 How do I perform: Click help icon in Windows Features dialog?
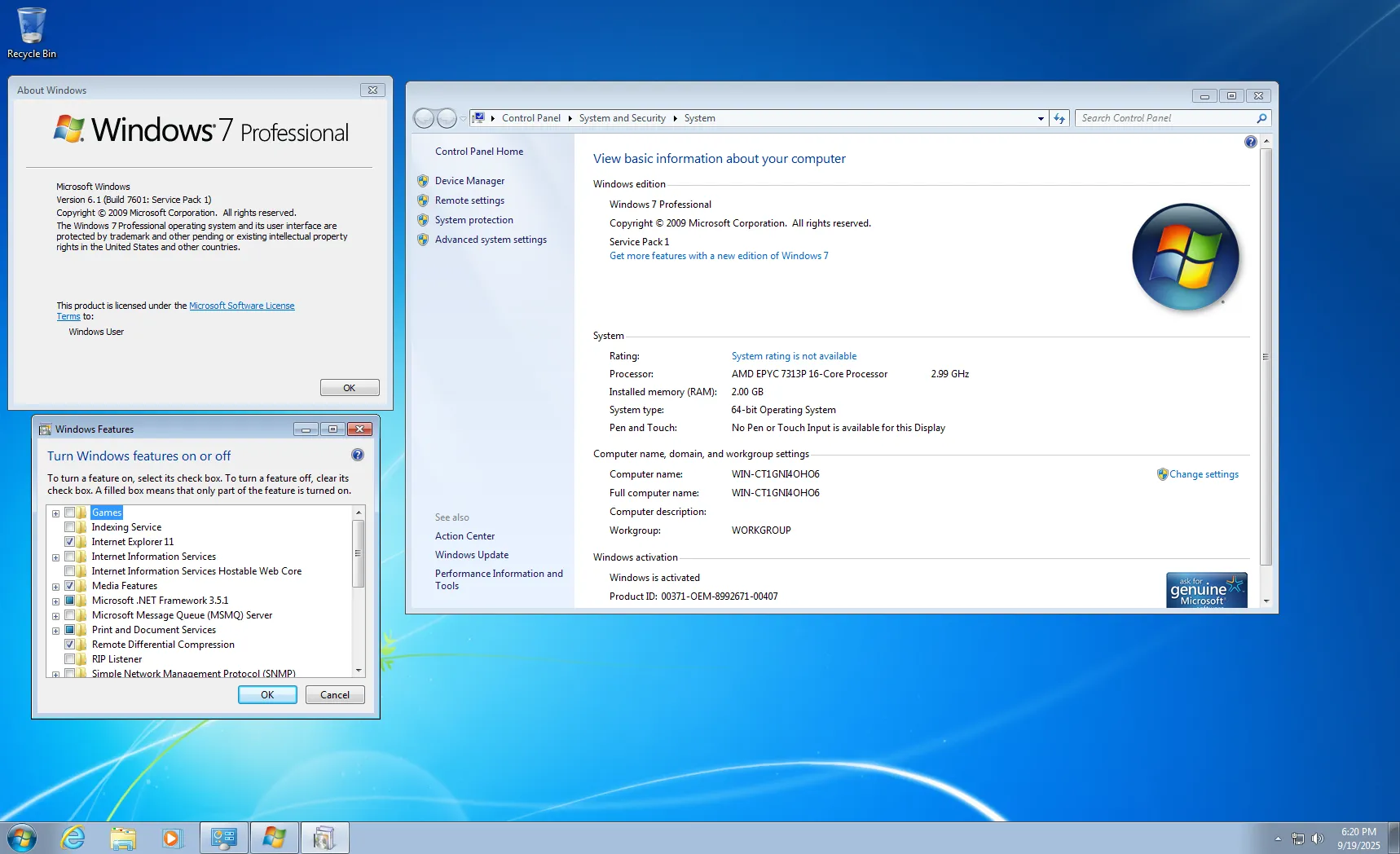tap(357, 456)
